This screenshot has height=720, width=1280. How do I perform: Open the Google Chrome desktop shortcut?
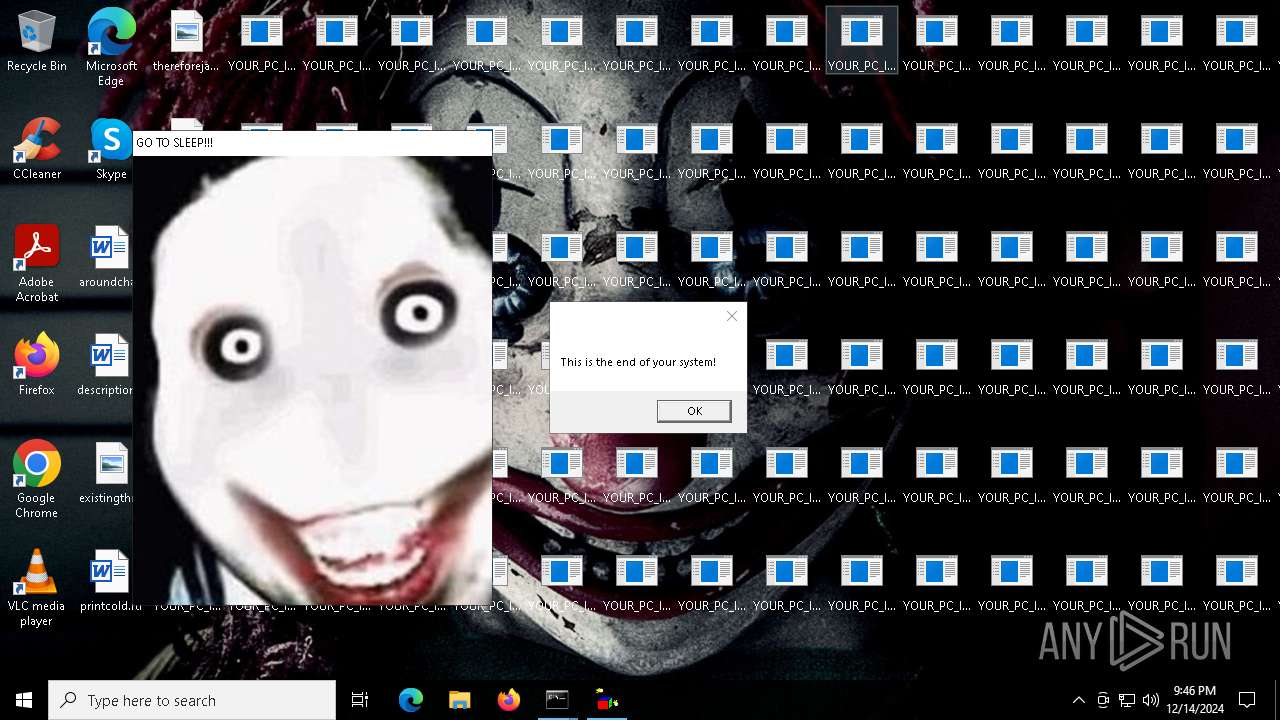click(x=37, y=480)
